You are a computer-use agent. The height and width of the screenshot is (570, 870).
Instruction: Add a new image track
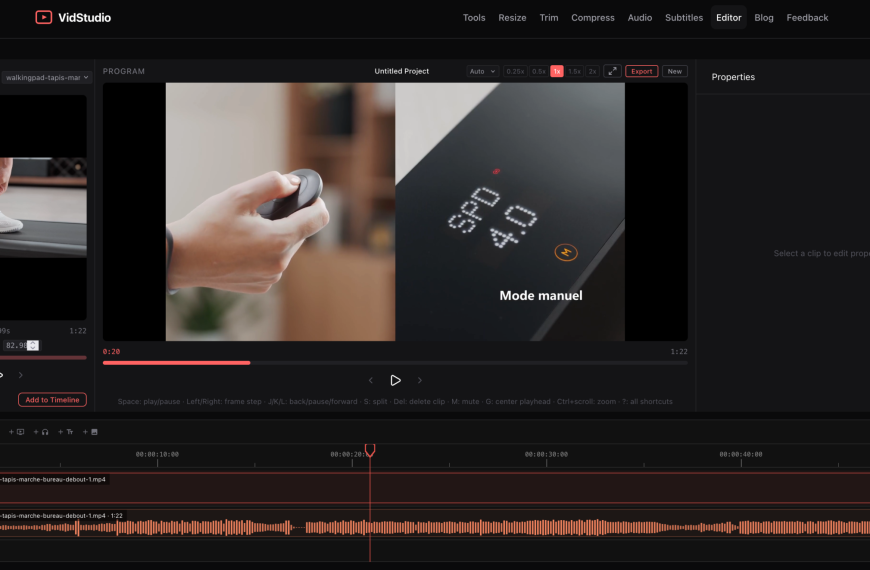(90, 432)
